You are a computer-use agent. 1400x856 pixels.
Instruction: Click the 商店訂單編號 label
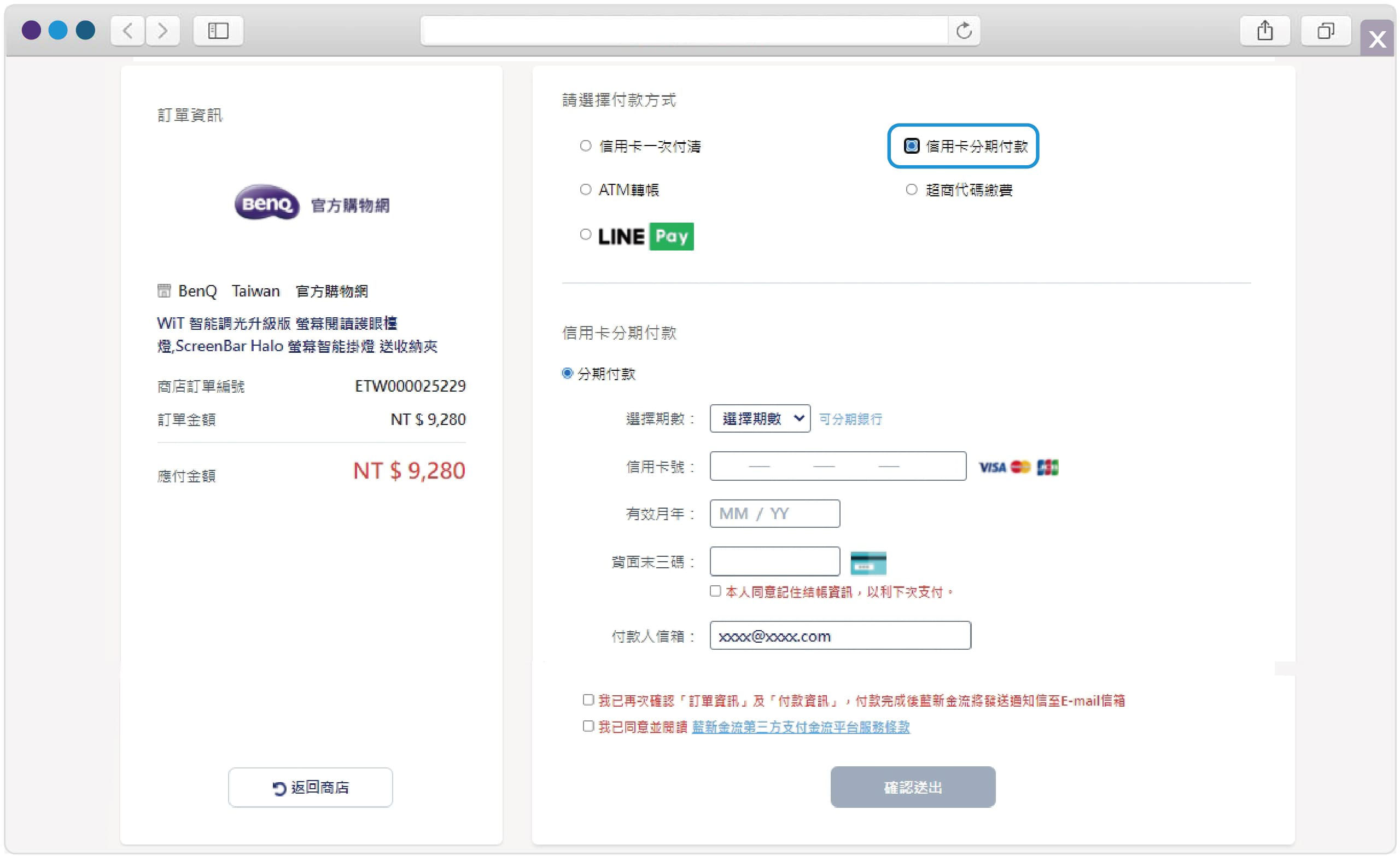click(201, 387)
